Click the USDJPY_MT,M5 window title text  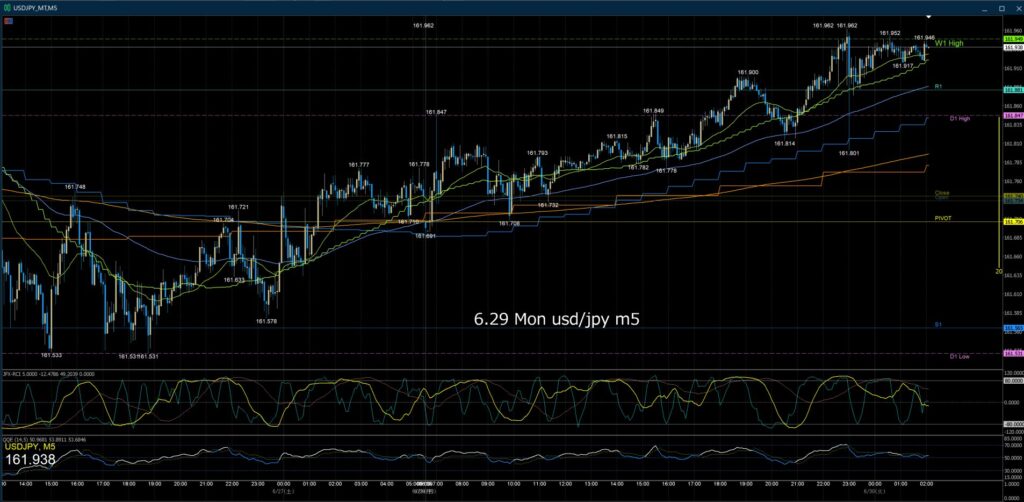37,7
